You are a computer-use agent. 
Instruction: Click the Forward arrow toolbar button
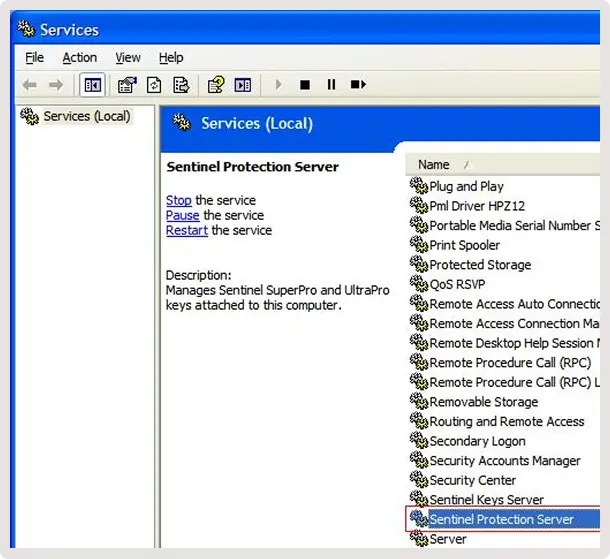pyautogui.click(x=56, y=84)
